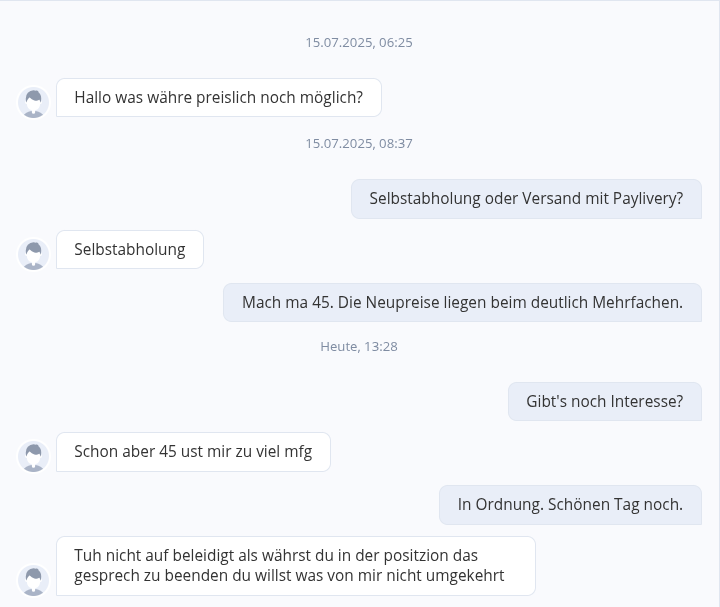
Task: Click the "Hallo was währe preislich noch möglich?" message
Action: pos(218,98)
